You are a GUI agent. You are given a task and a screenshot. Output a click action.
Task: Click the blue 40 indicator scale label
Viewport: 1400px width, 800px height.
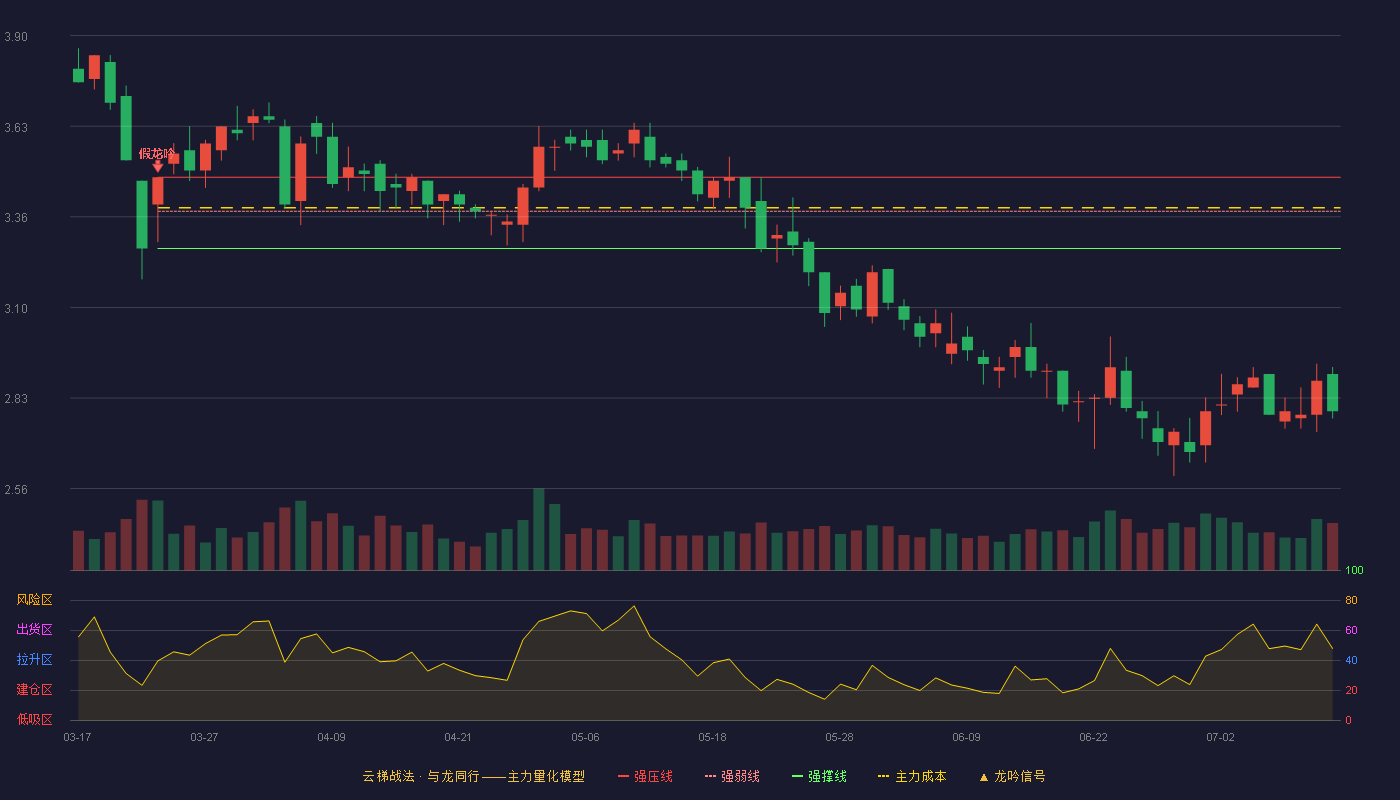[1351, 660]
